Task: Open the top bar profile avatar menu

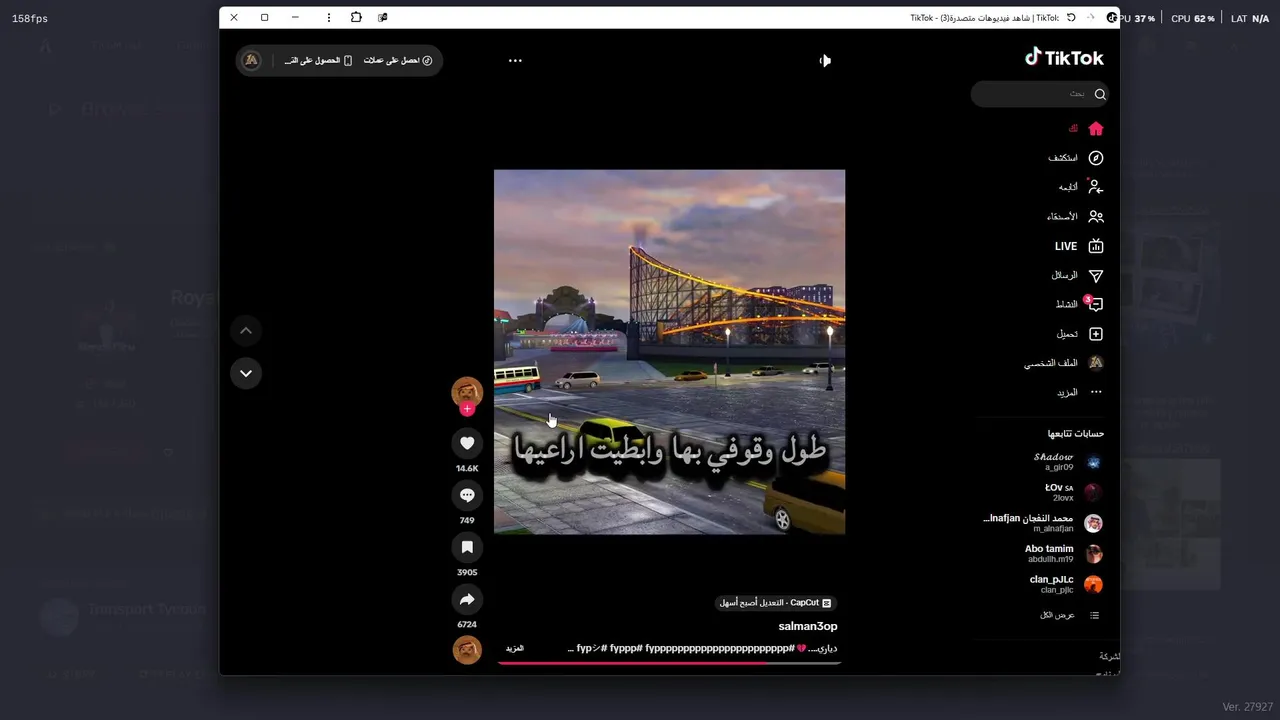Action: [251, 60]
